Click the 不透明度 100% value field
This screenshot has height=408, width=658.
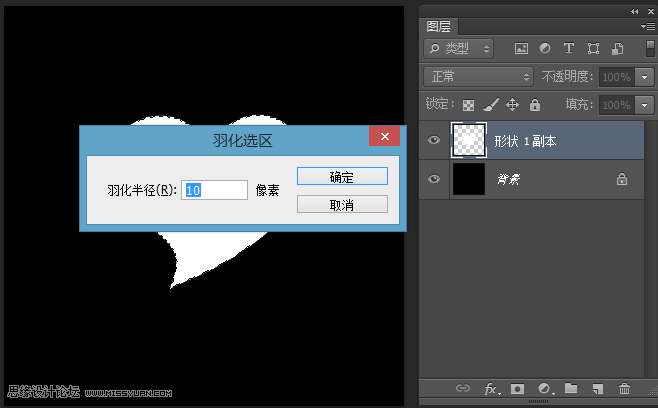617,77
